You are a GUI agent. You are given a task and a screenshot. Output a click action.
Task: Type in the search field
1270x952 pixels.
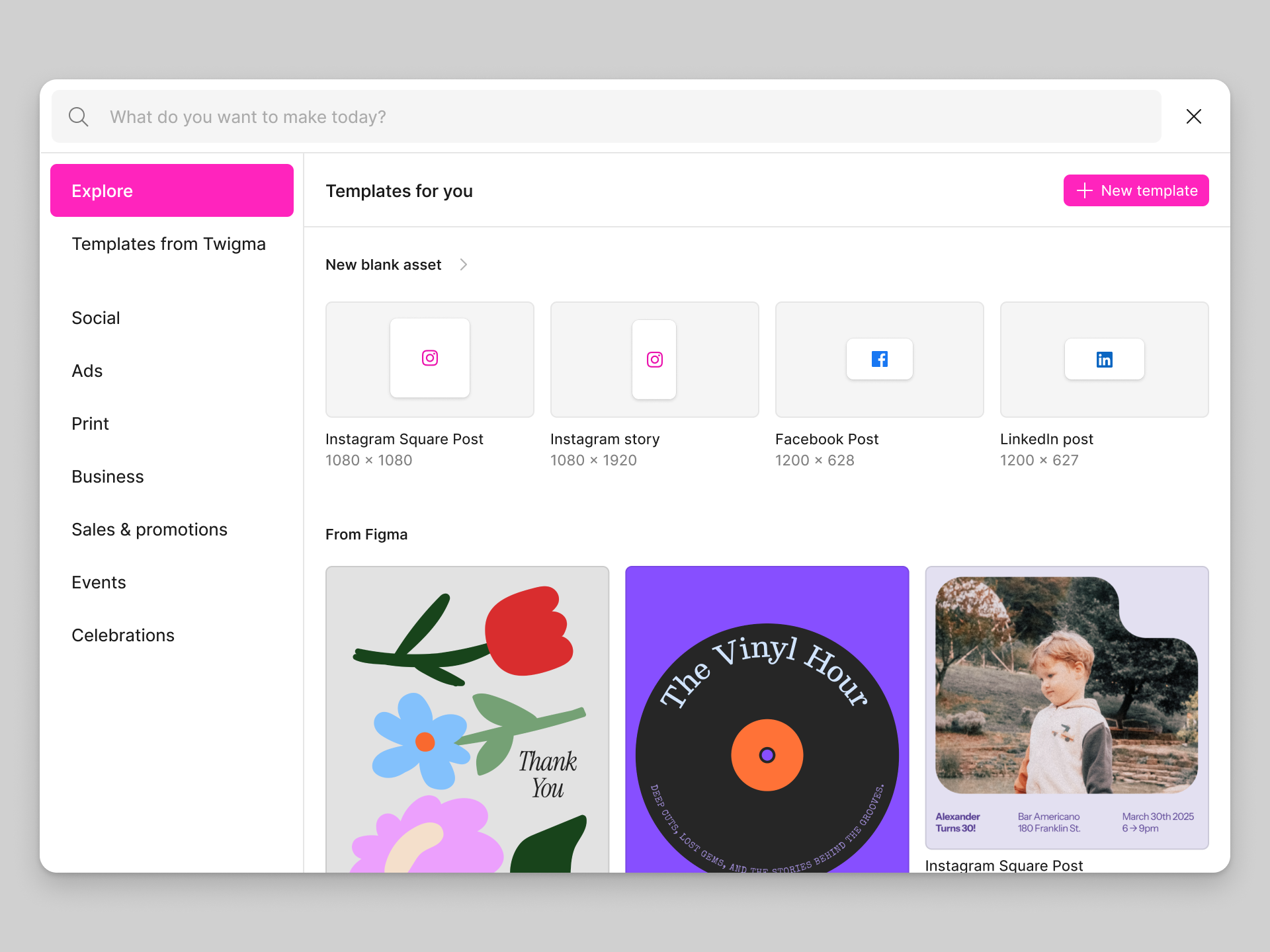coord(463,116)
